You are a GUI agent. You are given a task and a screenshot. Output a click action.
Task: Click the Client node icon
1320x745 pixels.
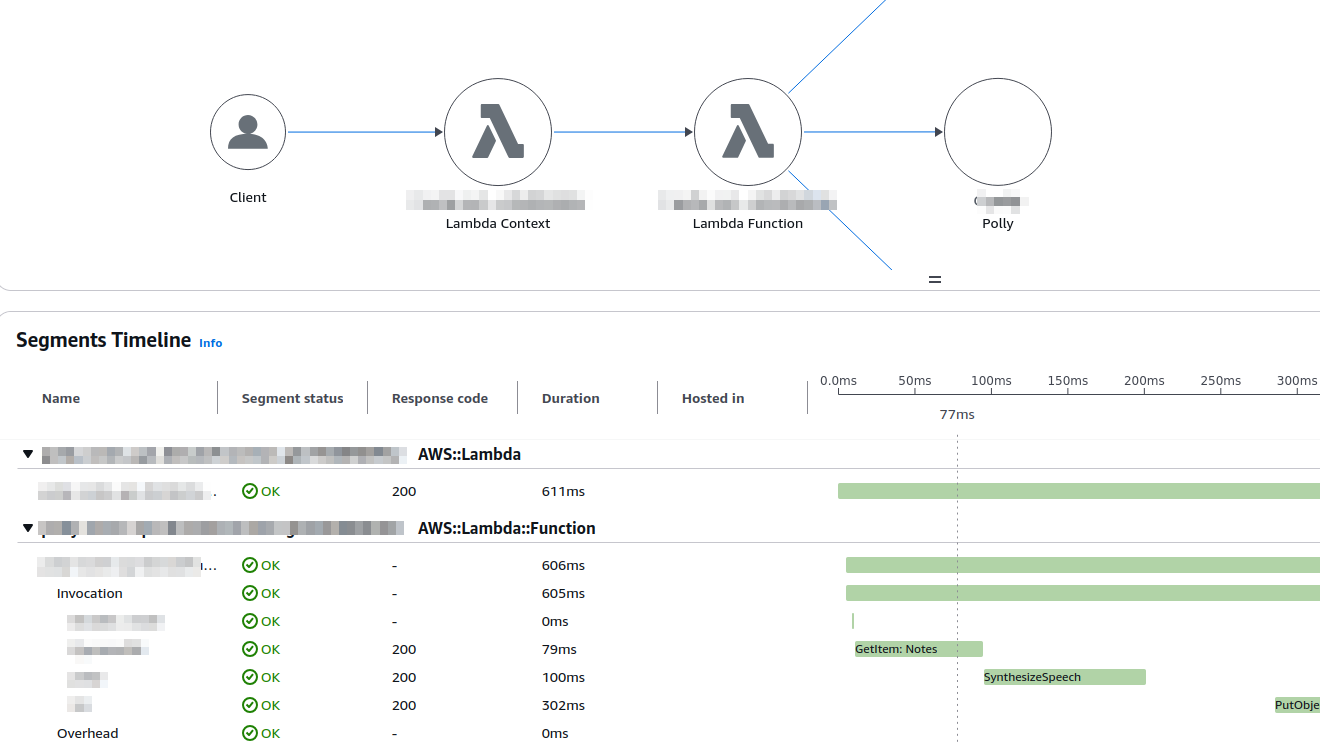(248, 132)
